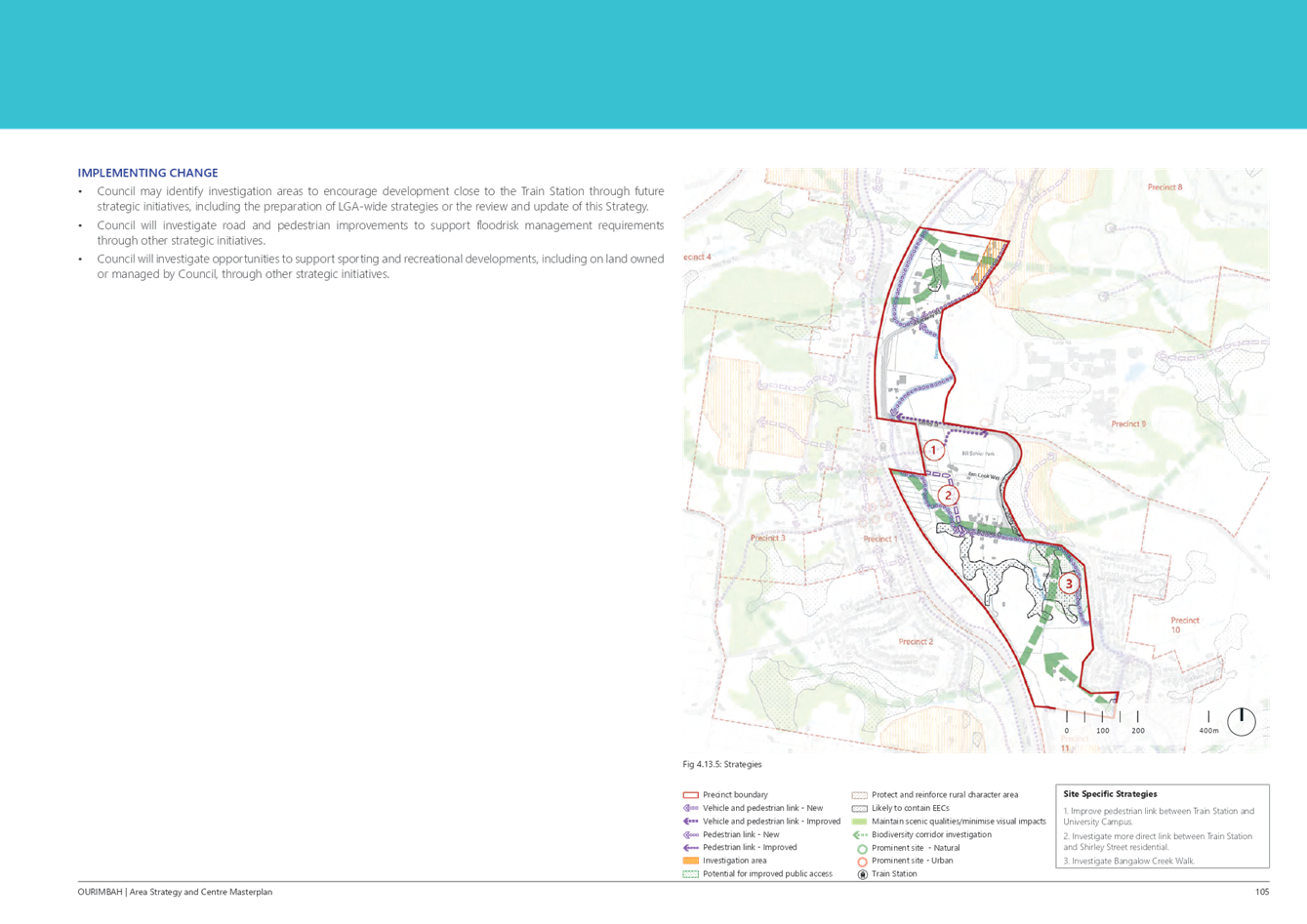Click the black circle legend symbol
The height and width of the screenshot is (924, 1307).
(860, 874)
